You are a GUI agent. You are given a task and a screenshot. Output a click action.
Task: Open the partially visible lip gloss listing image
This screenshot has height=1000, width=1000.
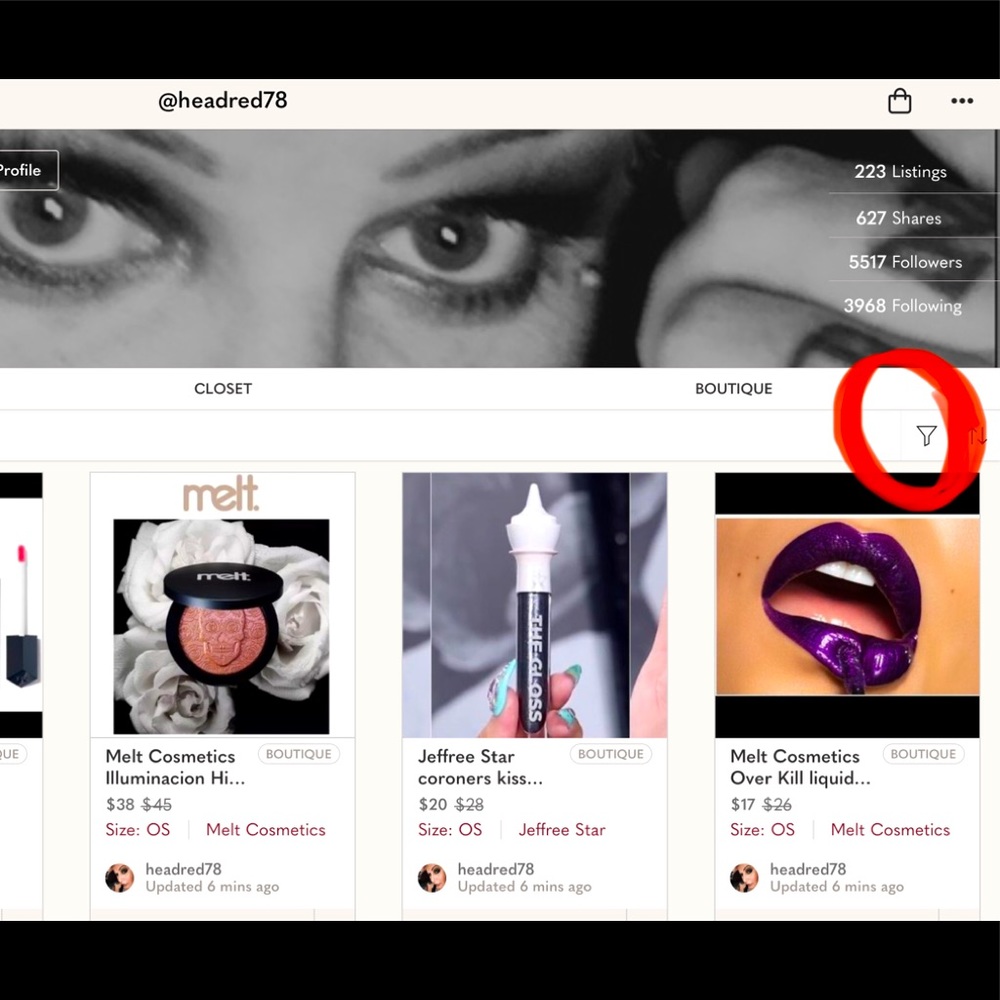[21, 605]
